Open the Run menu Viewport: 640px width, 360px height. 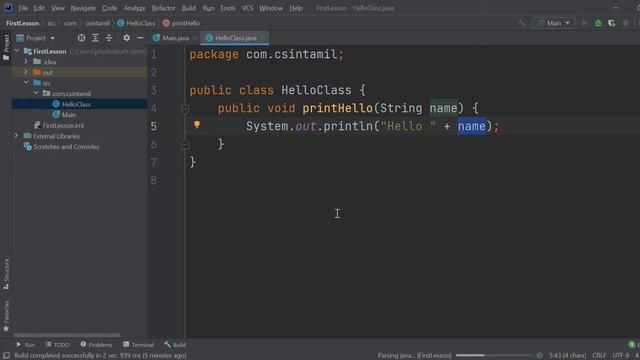tap(208, 8)
